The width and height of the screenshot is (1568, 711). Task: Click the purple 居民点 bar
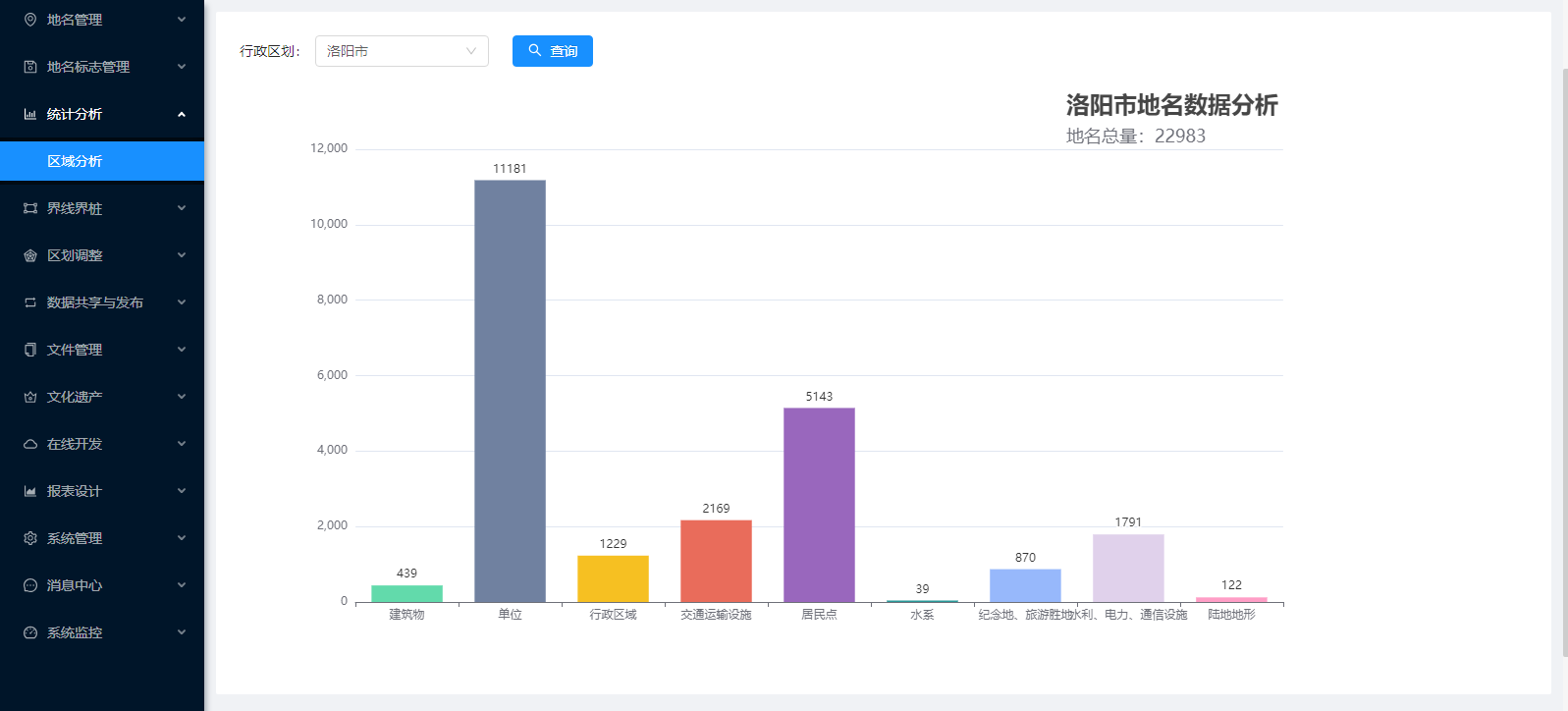pyautogui.click(x=819, y=504)
